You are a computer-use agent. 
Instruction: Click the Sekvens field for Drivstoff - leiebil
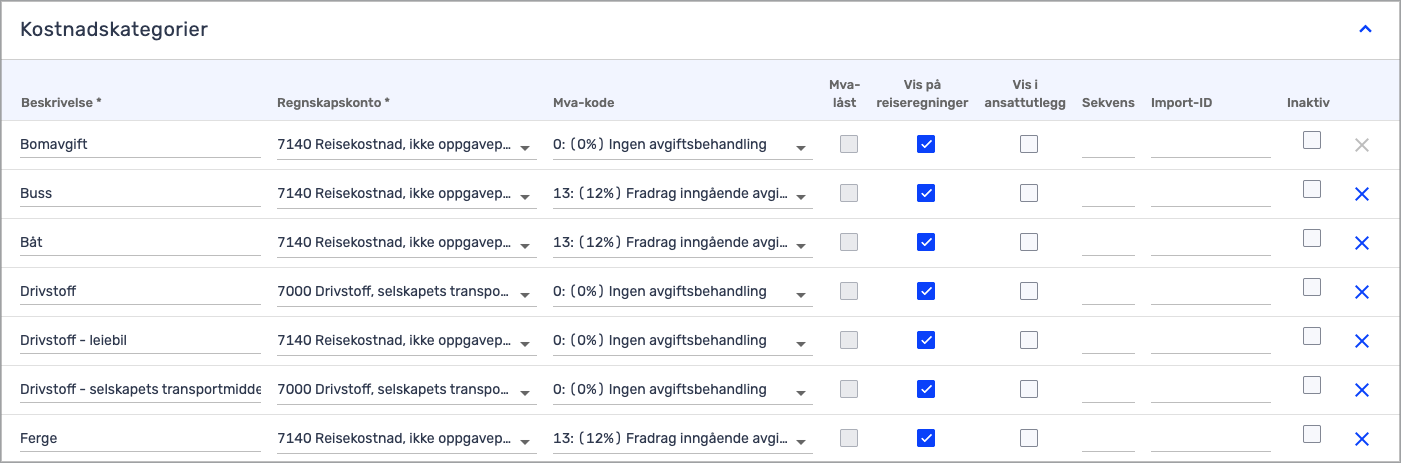point(1108,341)
